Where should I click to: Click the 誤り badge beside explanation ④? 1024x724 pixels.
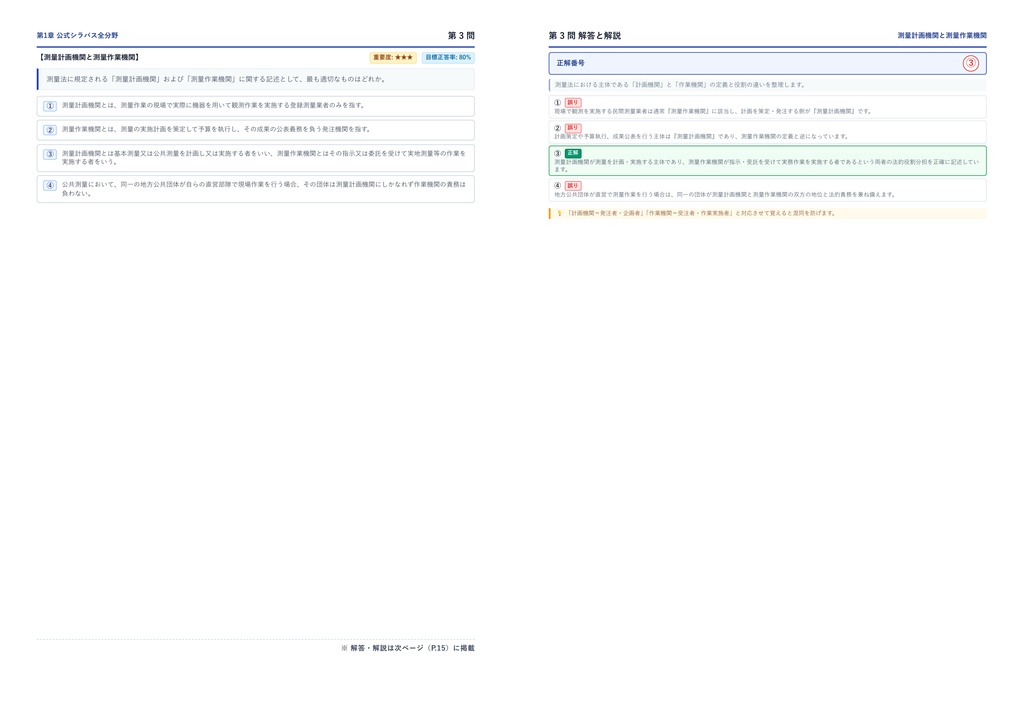click(x=573, y=186)
